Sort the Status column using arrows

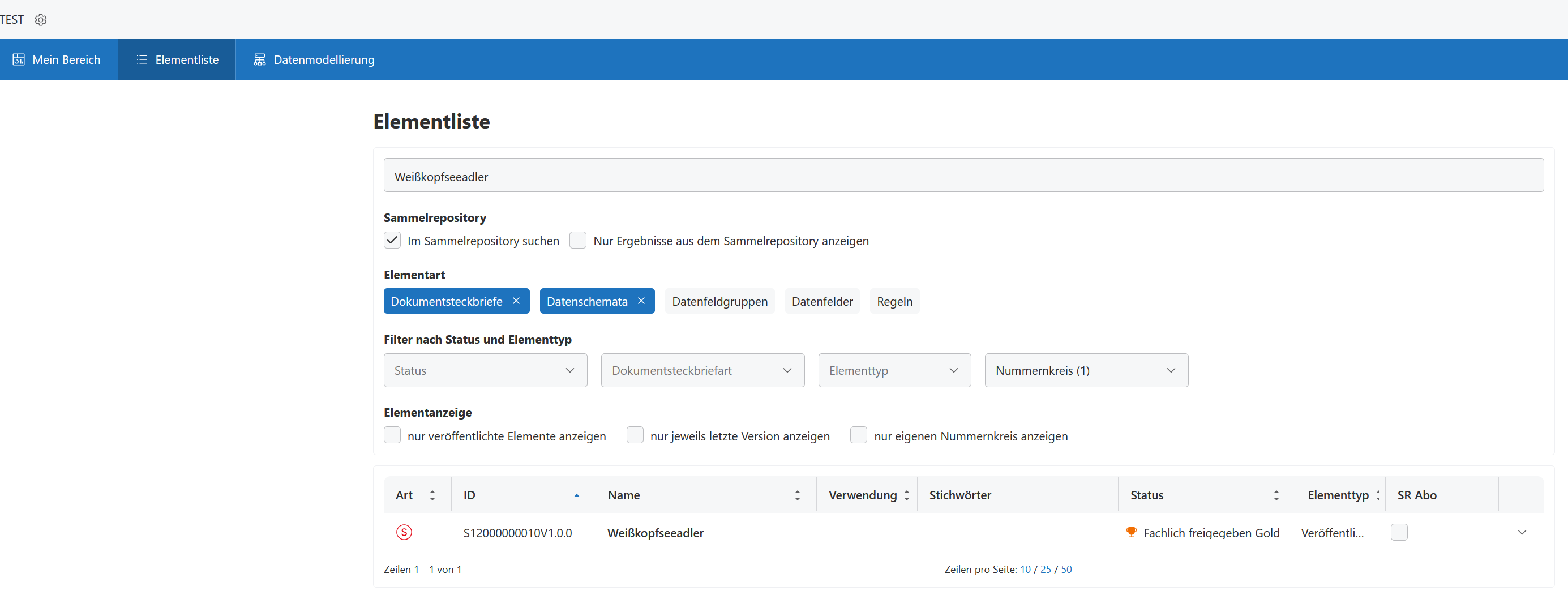point(1276,495)
